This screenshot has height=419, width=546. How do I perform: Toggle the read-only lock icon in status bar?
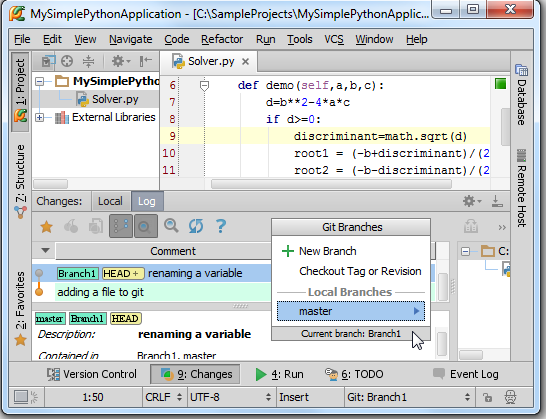coord(488,397)
